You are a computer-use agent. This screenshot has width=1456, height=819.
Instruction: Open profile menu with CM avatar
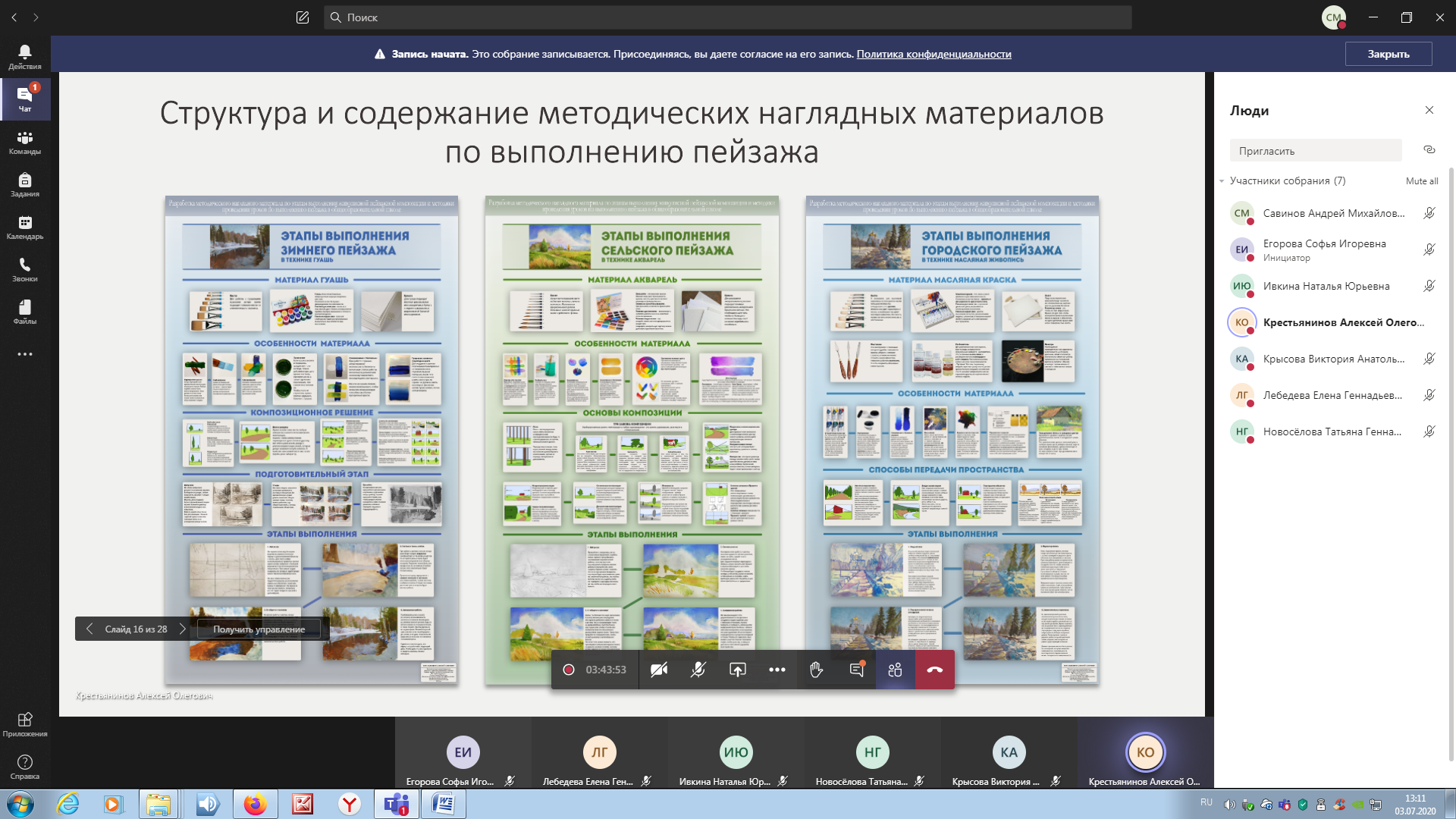coord(1334,17)
